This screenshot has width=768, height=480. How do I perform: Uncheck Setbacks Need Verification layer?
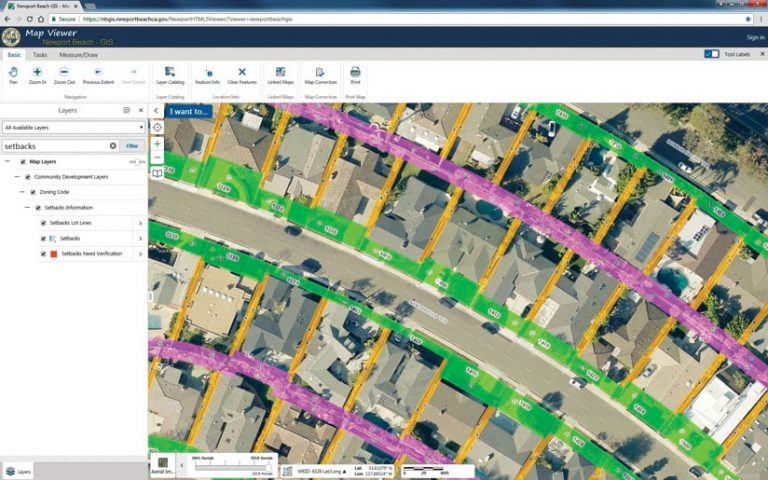point(43,254)
